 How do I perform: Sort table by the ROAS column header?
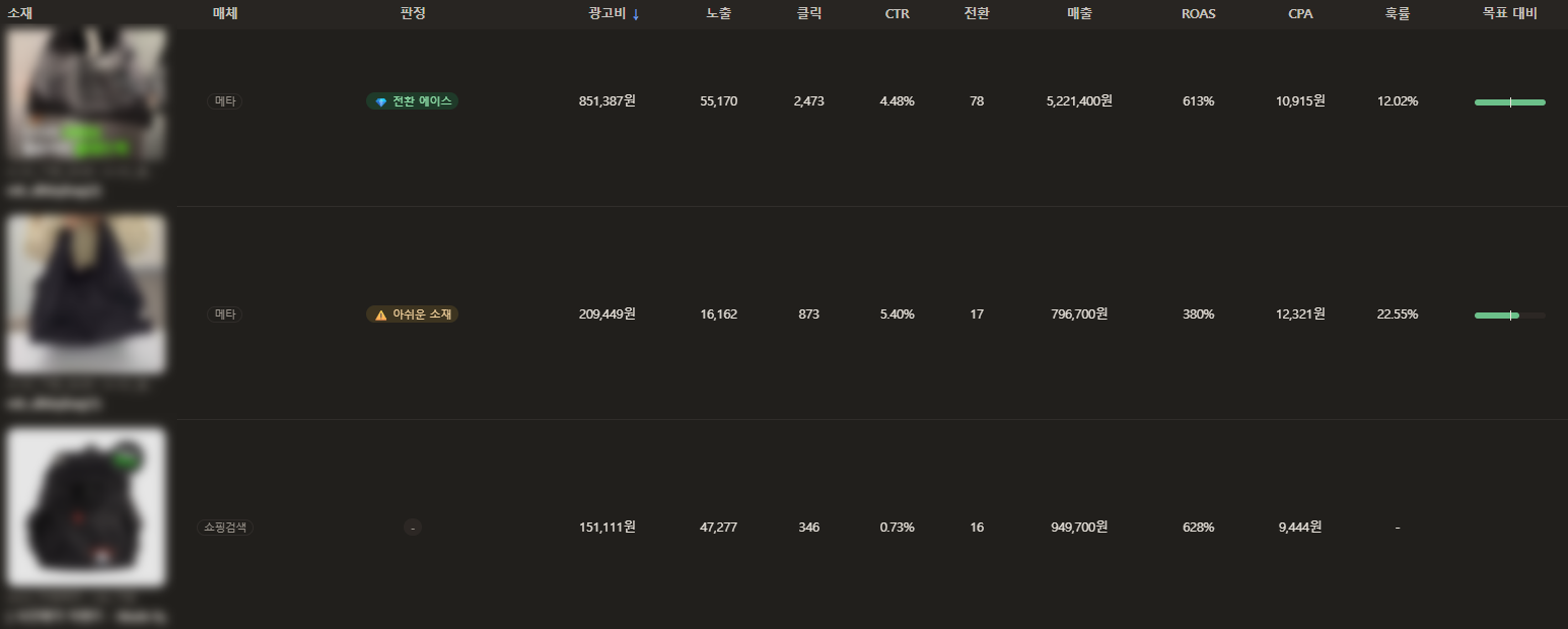pos(1198,14)
